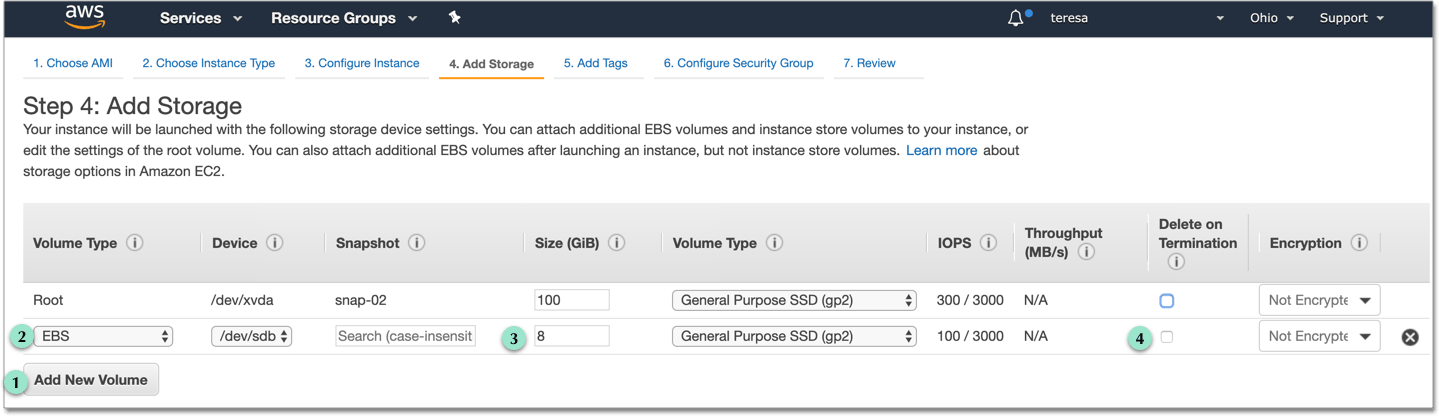Go to 1. Choose AMI tab
1439x416 pixels.
point(73,63)
